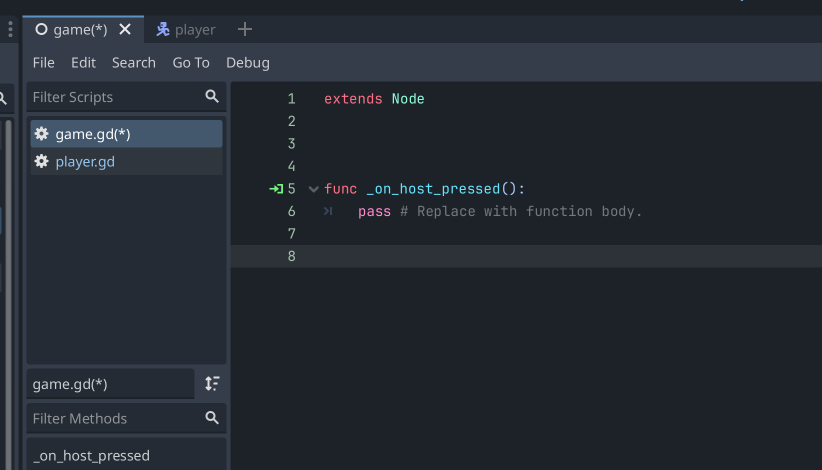
Task: Add a new scene with the plus button
Action: [245, 30]
